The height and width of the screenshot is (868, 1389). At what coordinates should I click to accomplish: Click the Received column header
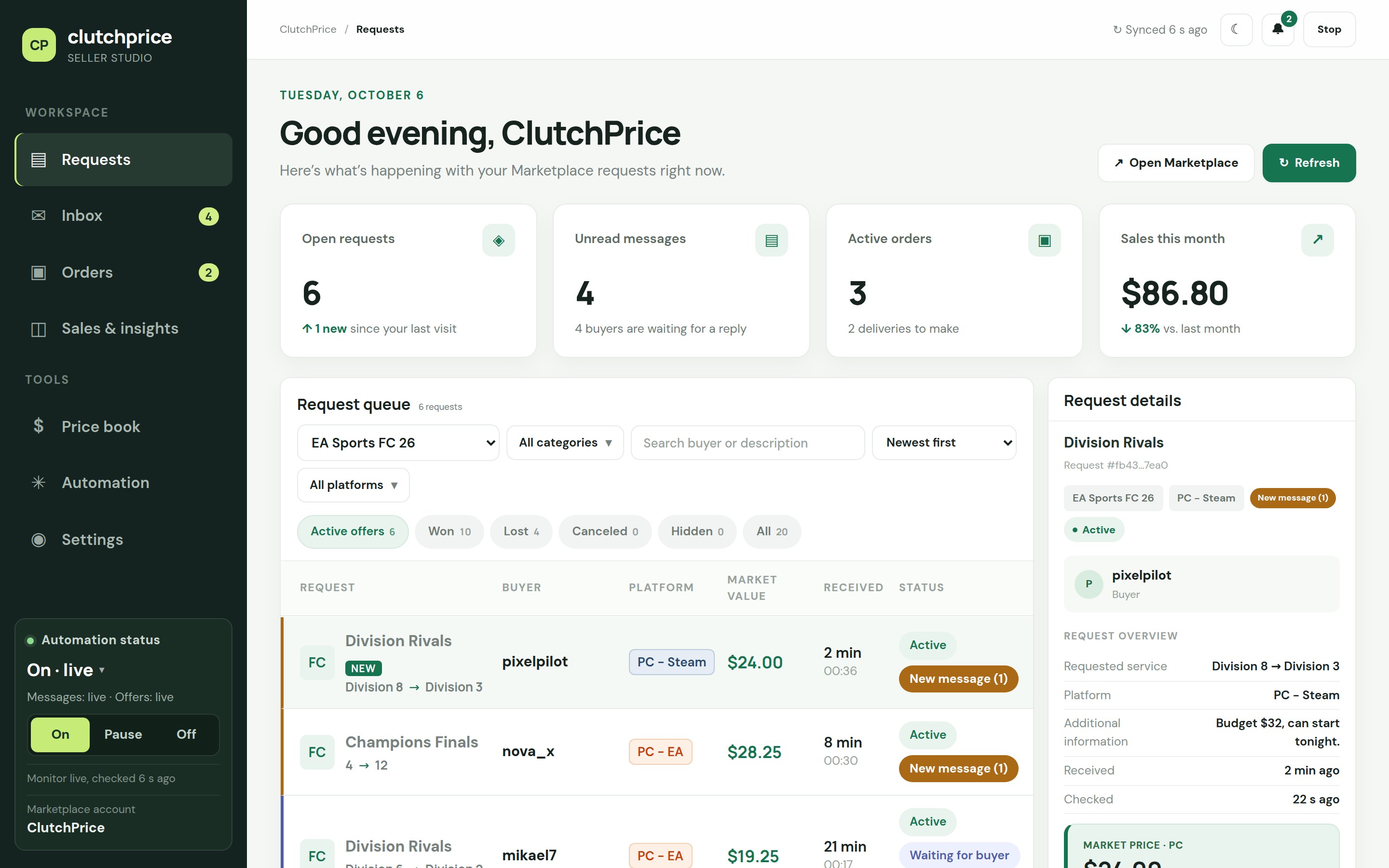tap(853, 588)
